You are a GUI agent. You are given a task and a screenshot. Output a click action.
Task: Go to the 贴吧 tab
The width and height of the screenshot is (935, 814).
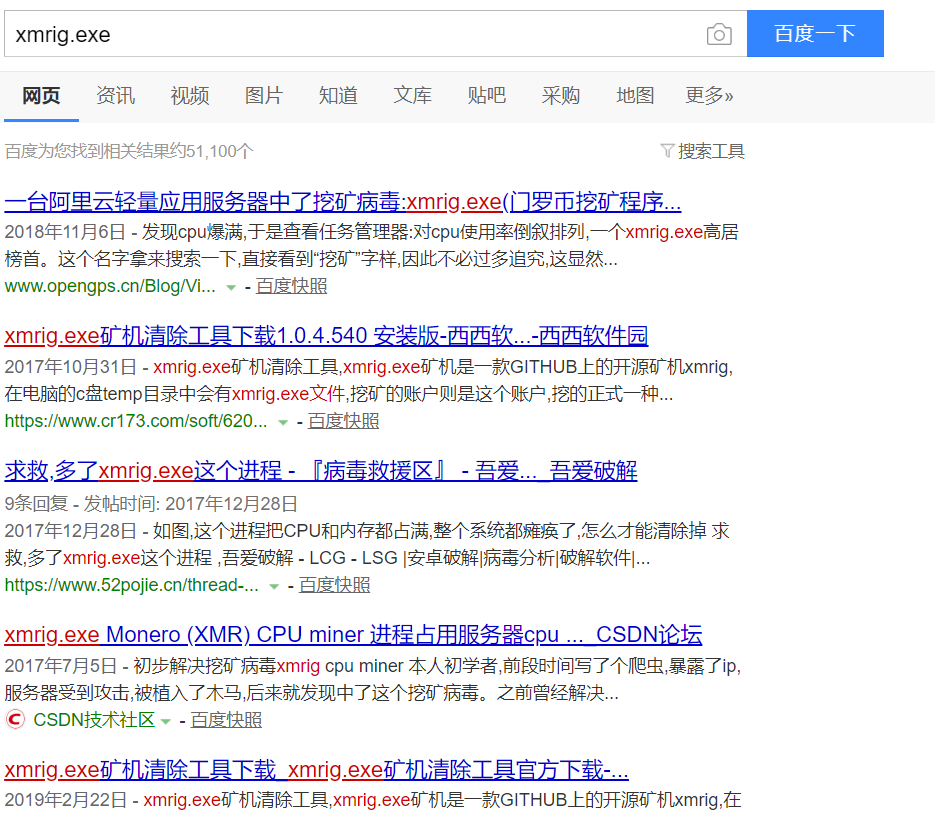[487, 96]
